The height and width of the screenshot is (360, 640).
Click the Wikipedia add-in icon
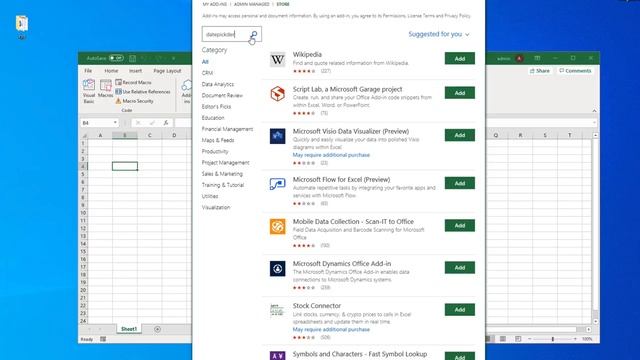[278, 60]
